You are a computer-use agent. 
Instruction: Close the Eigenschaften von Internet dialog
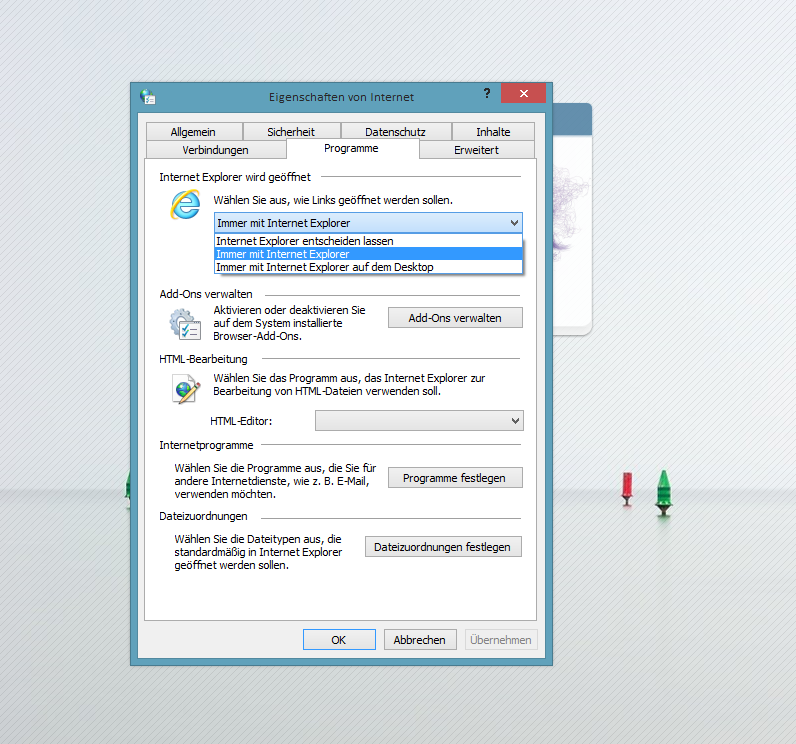(x=523, y=93)
